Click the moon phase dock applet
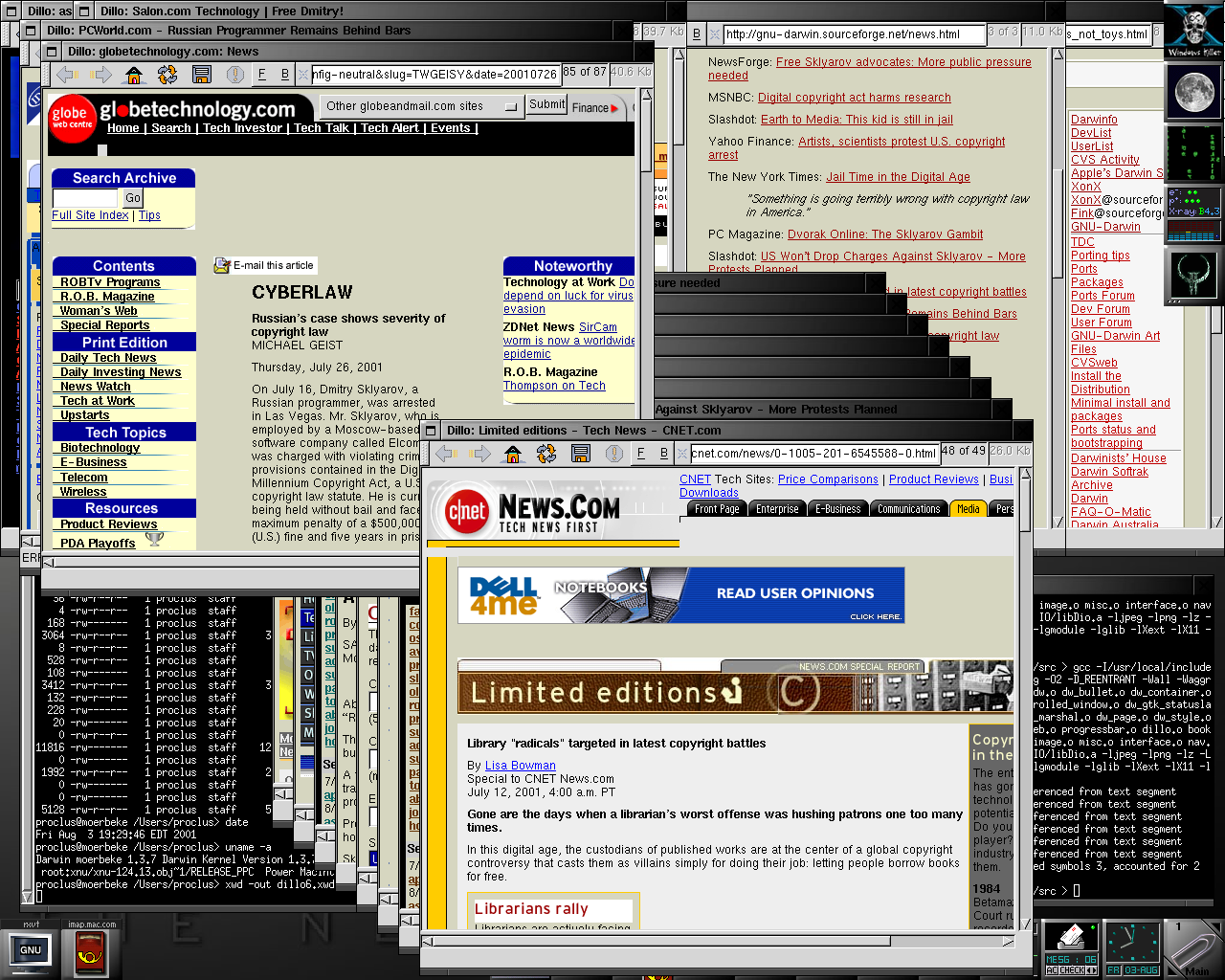The image size is (1225, 980). 1193,92
